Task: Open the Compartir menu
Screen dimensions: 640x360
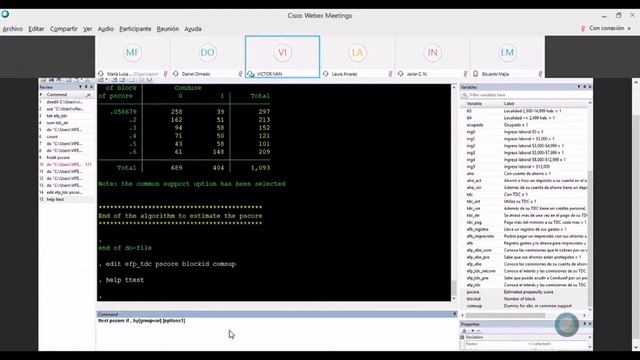Action: [x=64, y=29]
